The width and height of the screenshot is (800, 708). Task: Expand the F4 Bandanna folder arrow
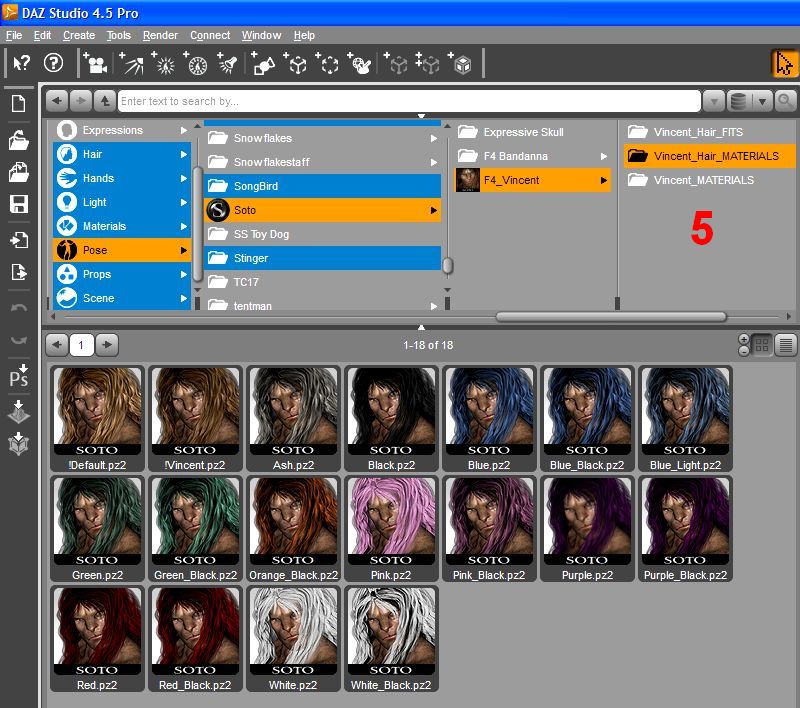tap(604, 156)
